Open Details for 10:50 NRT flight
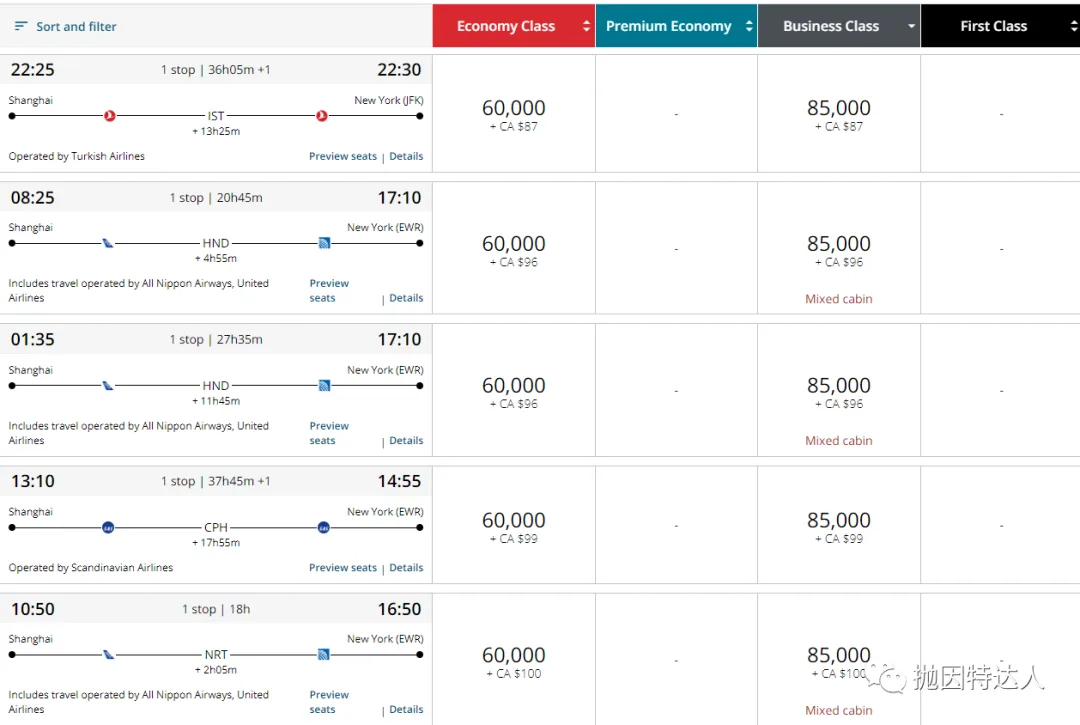 [406, 710]
